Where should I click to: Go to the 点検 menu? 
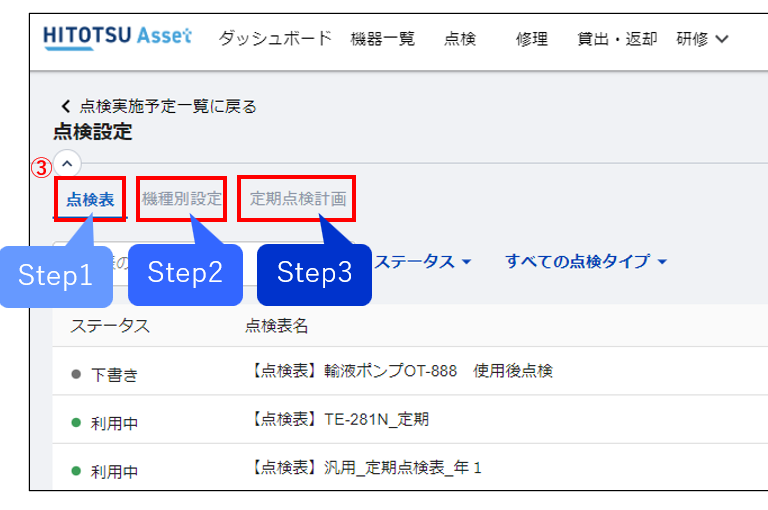pos(460,38)
